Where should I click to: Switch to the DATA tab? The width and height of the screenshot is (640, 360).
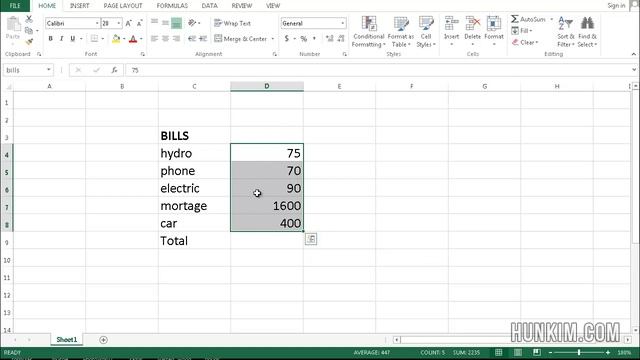209,6
